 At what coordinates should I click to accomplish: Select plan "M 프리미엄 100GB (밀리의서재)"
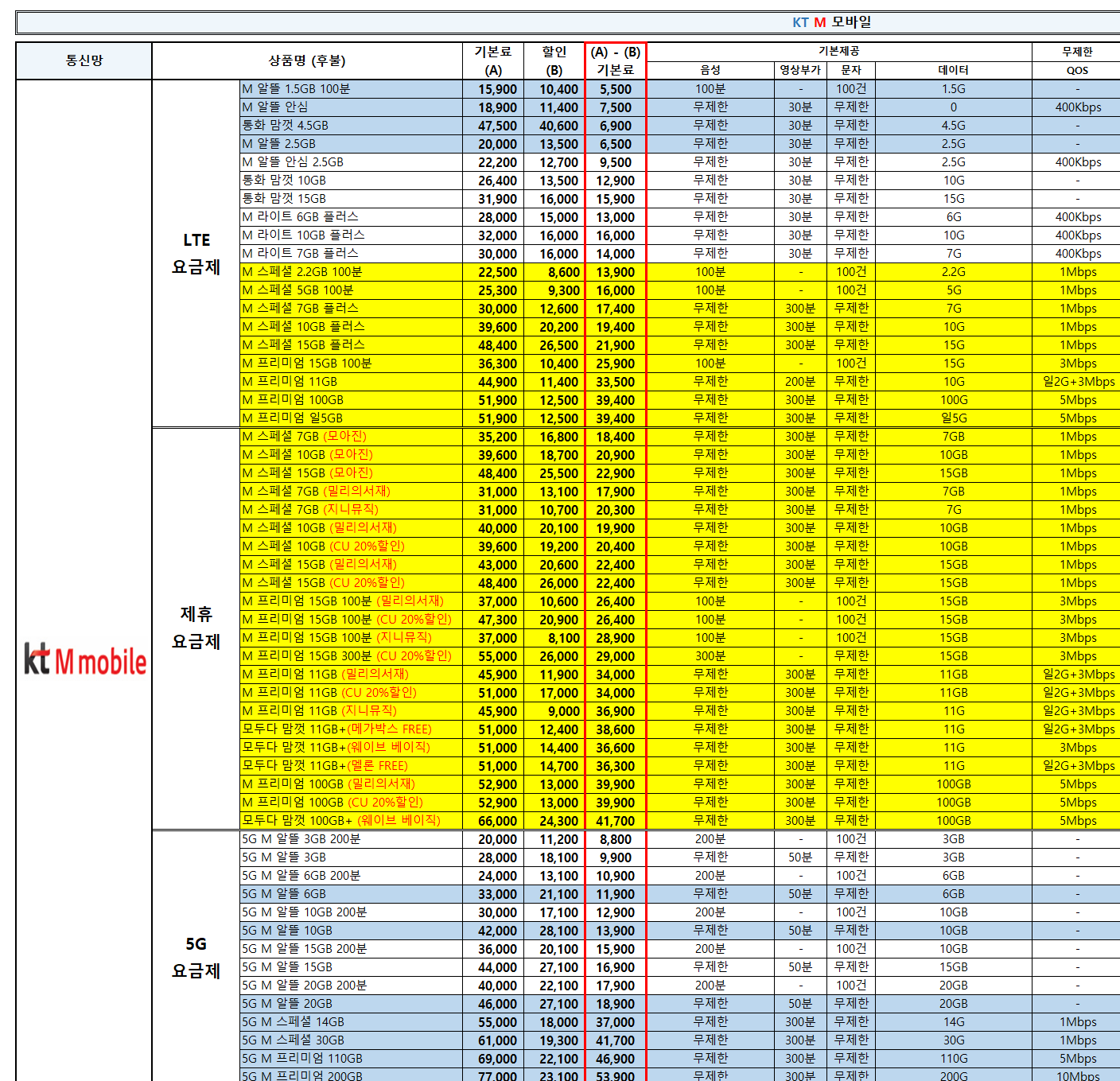click(x=329, y=784)
